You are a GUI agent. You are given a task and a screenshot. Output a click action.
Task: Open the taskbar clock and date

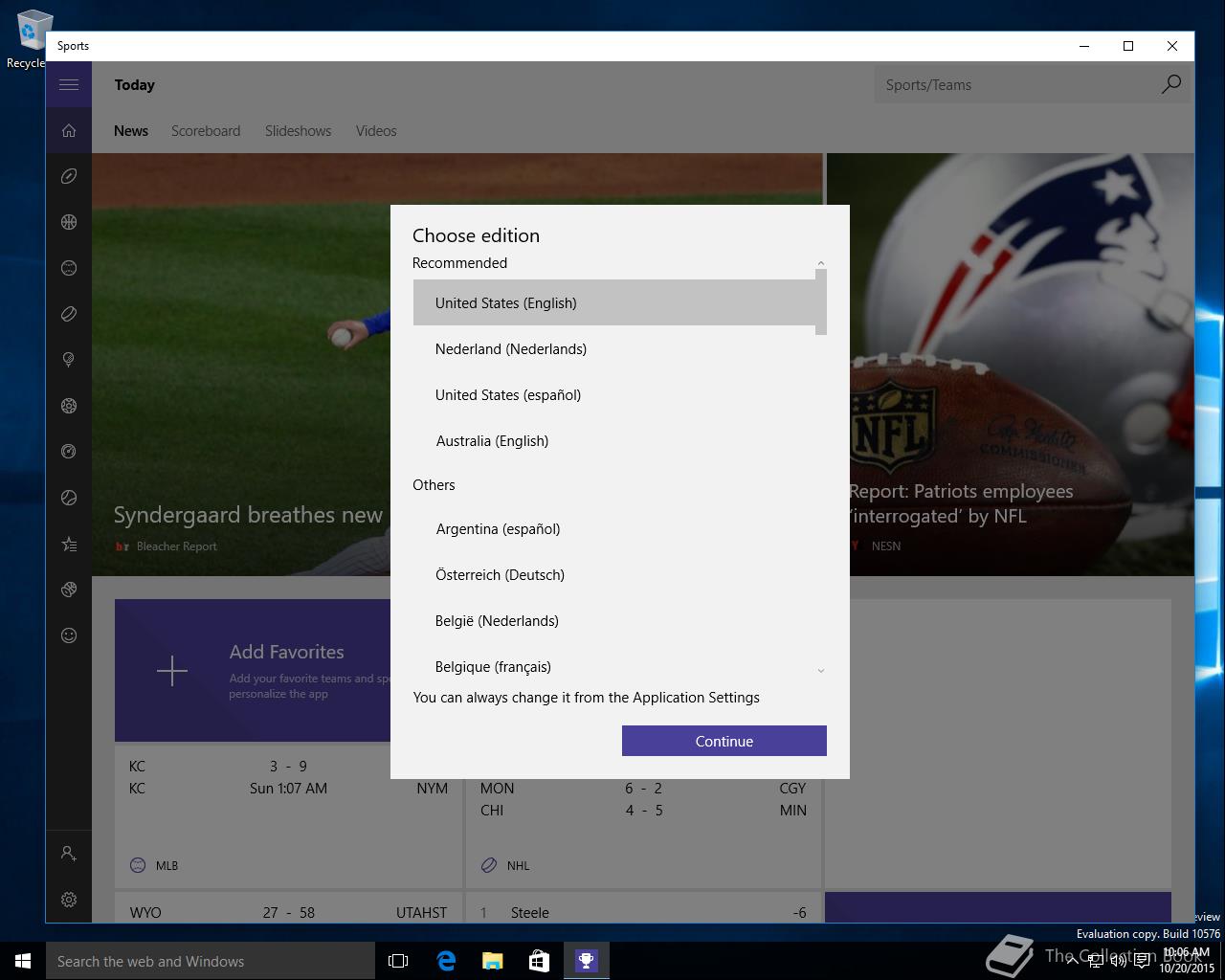tap(1186, 960)
